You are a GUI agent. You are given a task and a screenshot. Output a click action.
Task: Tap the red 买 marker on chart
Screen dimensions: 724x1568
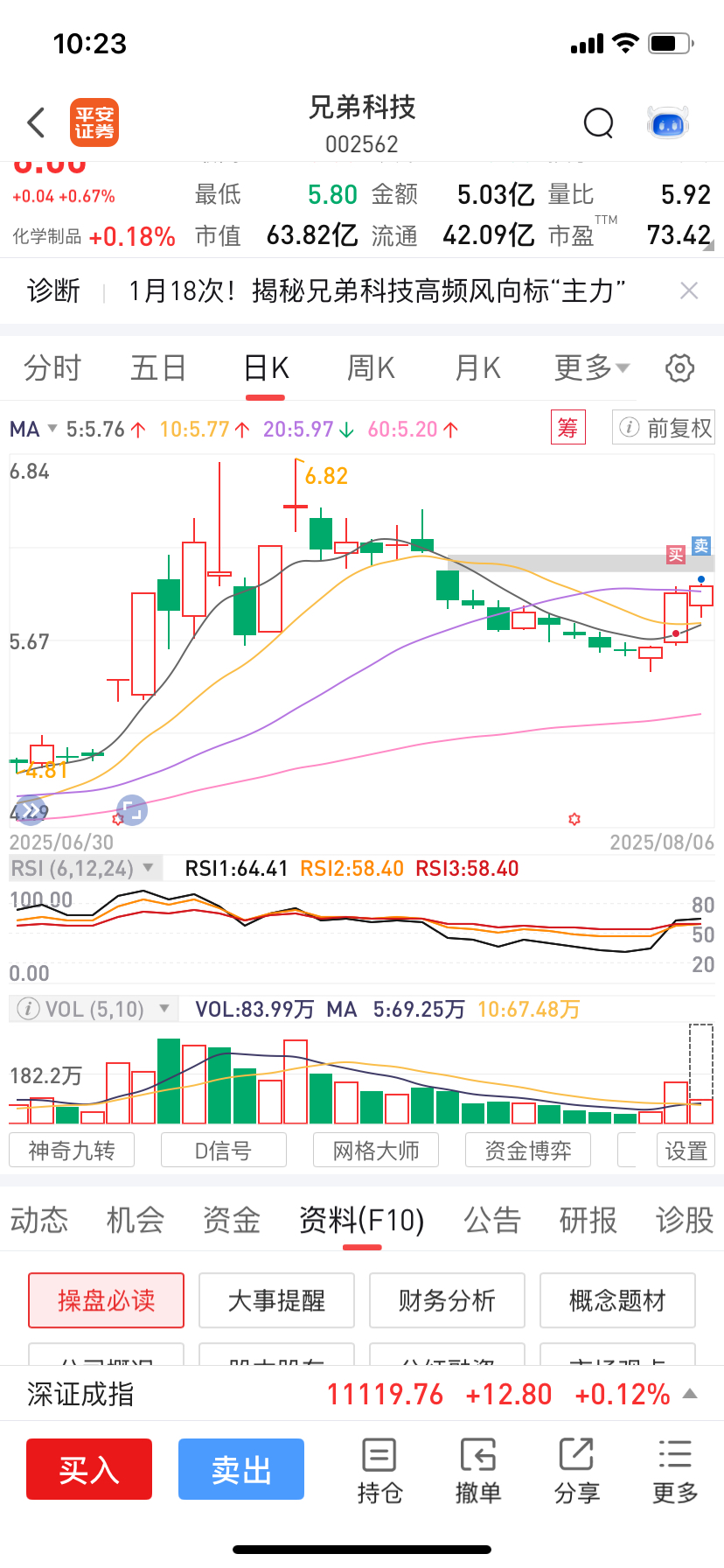676,555
